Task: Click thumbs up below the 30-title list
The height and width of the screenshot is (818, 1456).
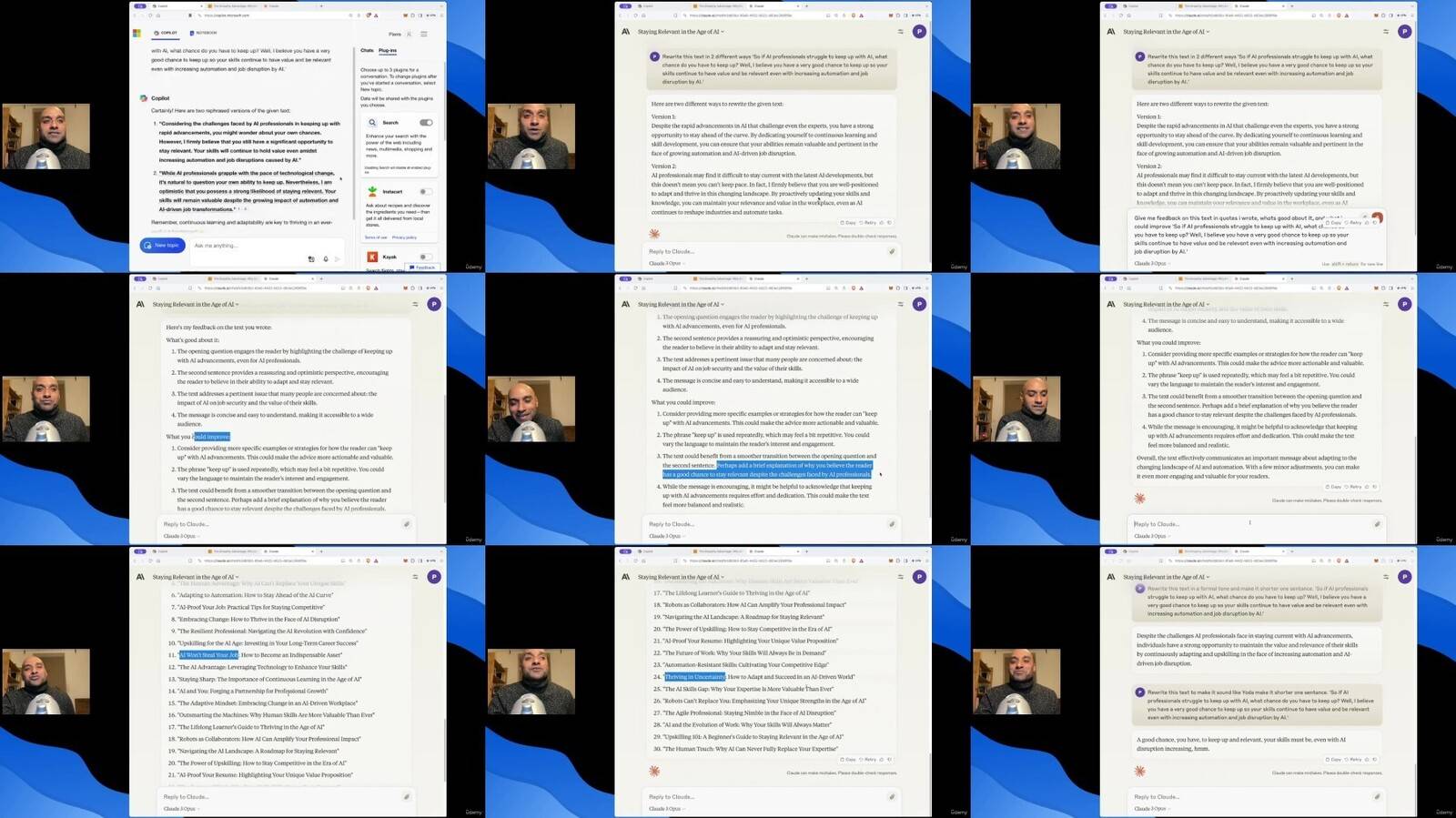Action: pos(881,759)
